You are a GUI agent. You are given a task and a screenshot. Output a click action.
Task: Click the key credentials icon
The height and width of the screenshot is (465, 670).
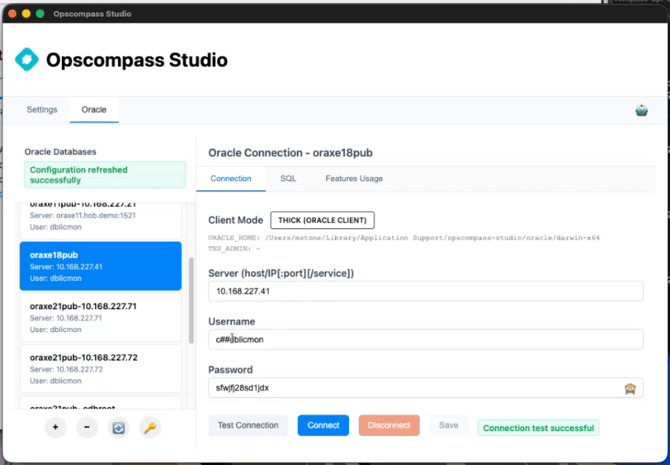pos(150,427)
